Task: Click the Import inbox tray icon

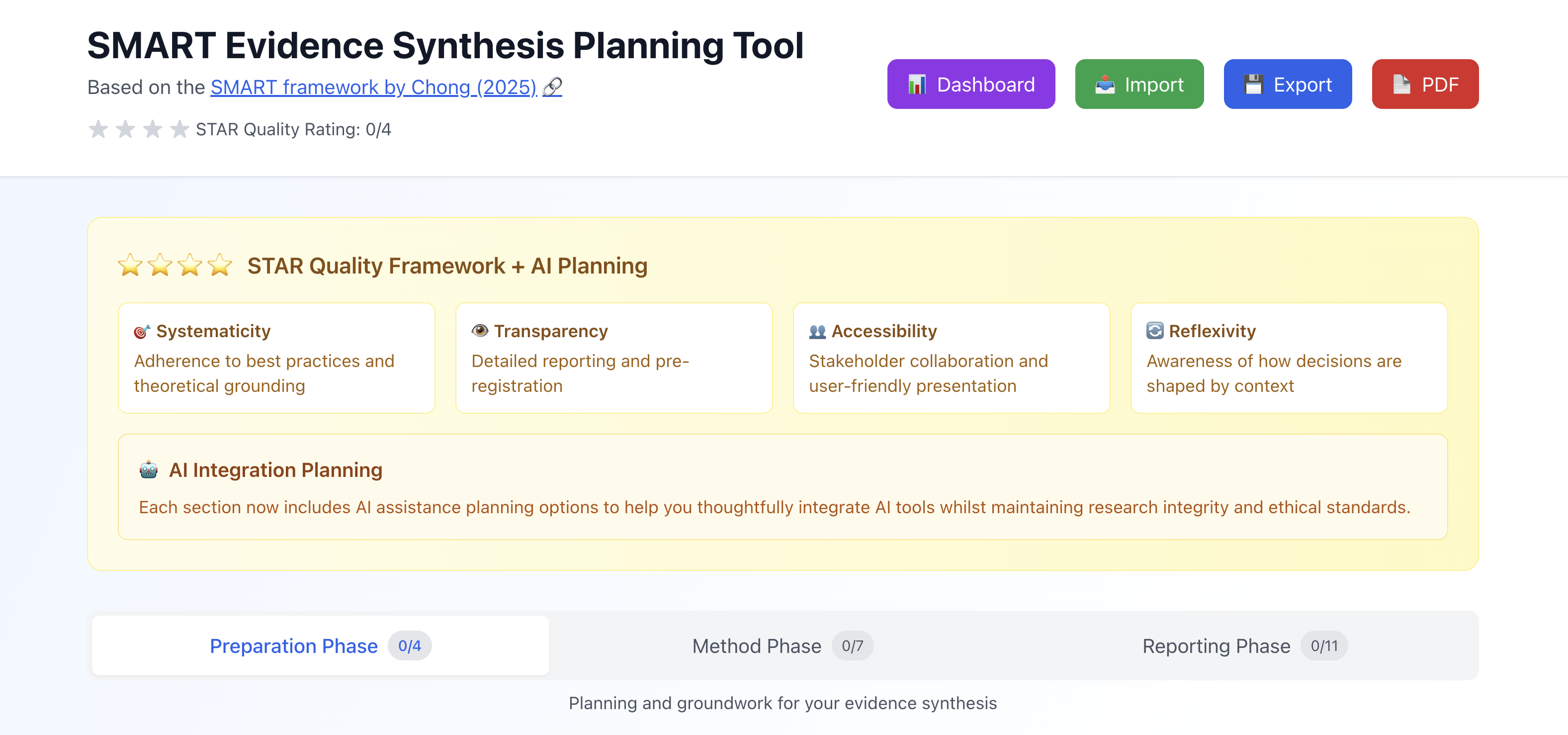Action: [x=1105, y=84]
